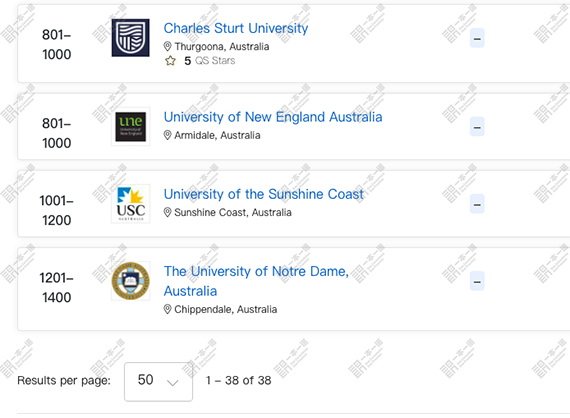Click the QS Stars star icon

(x=170, y=61)
